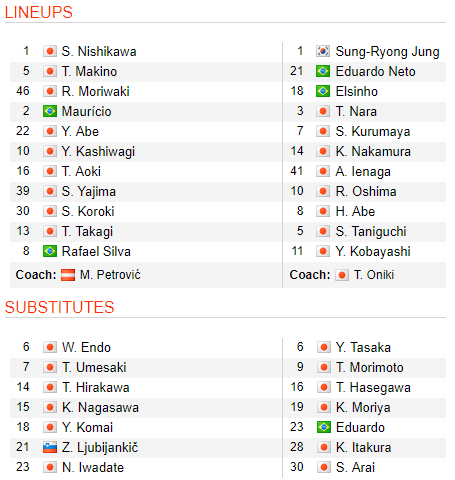Screen dimensions: 455x480
Task: Click the South Korea flag beside Sung-Ryong Jung
Action: pyautogui.click(x=323, y=51)
